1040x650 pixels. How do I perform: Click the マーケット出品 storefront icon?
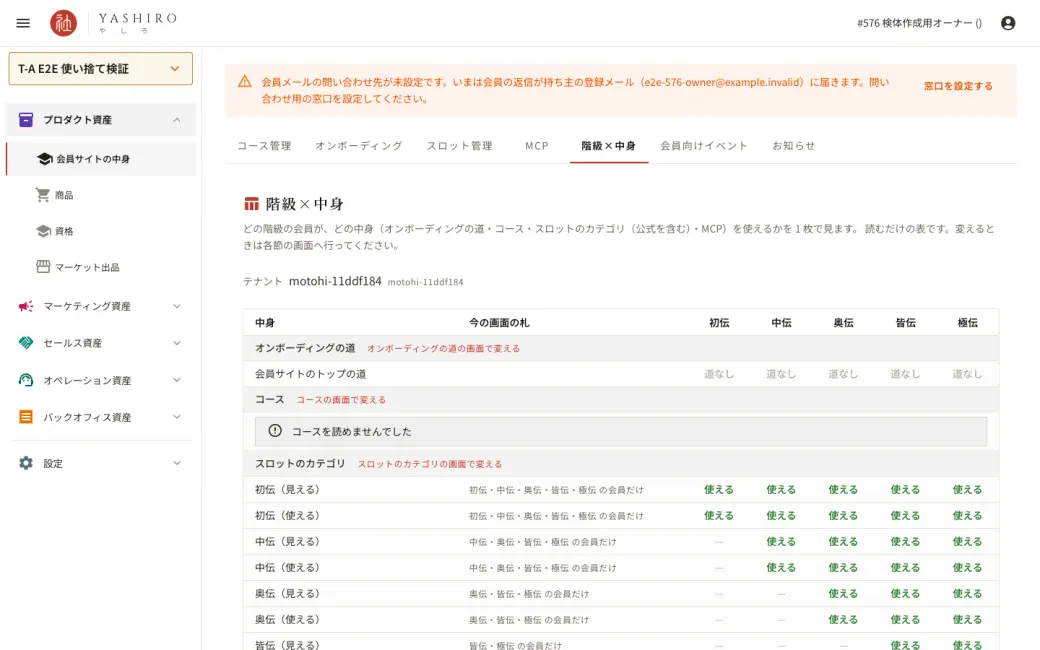(x=43, y=267)
